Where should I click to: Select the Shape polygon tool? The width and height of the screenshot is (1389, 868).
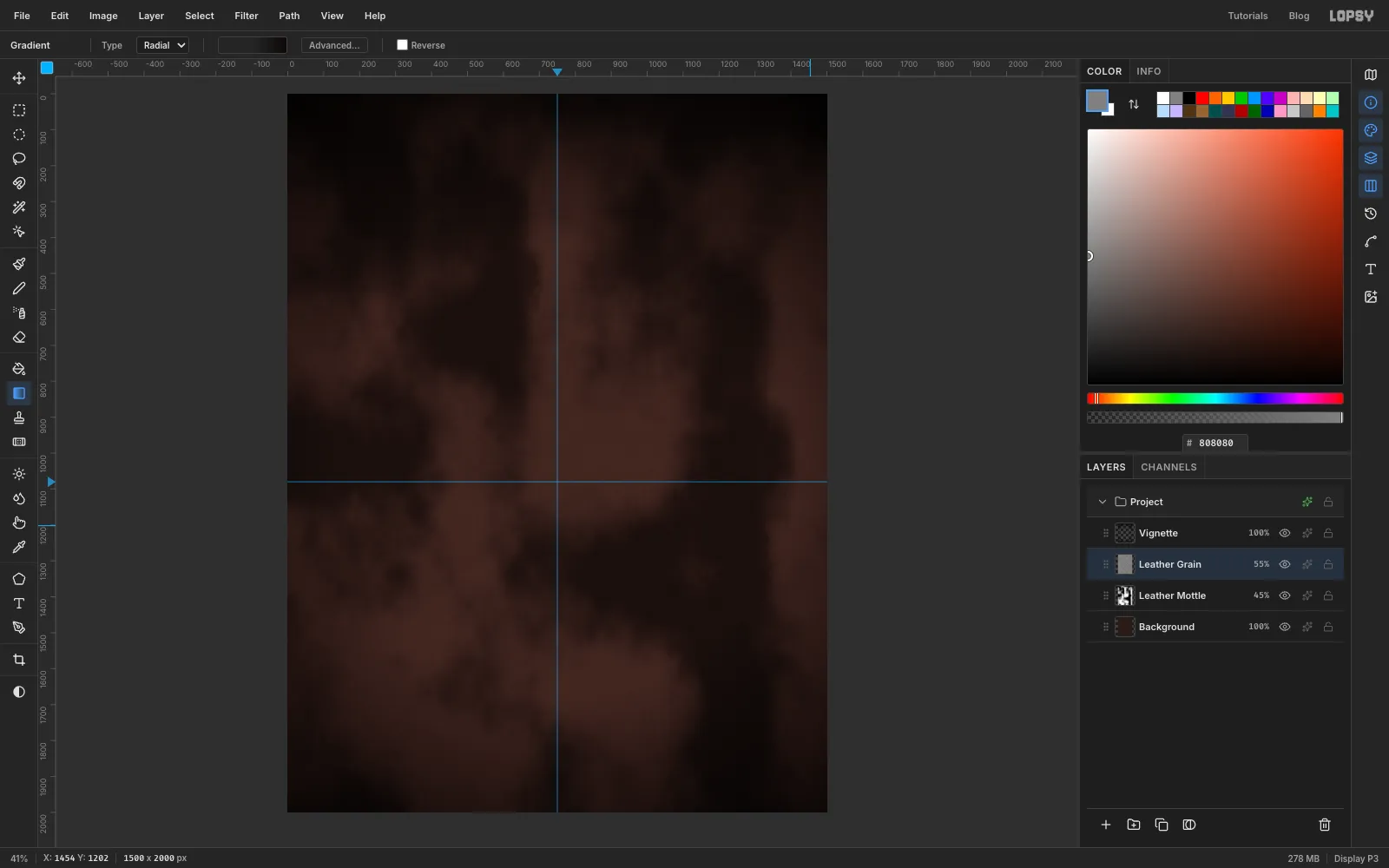[x=19, y=579]
